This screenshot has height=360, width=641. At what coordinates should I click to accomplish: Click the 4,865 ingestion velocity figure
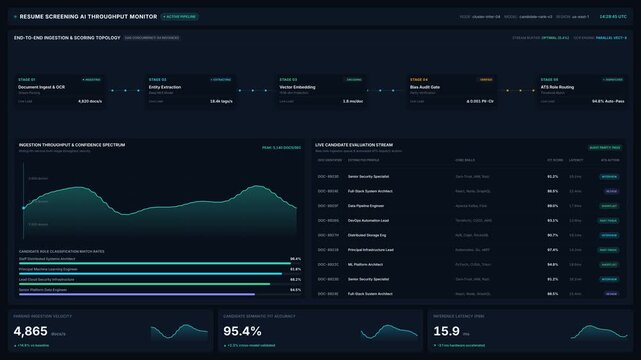tap(31, 331)
